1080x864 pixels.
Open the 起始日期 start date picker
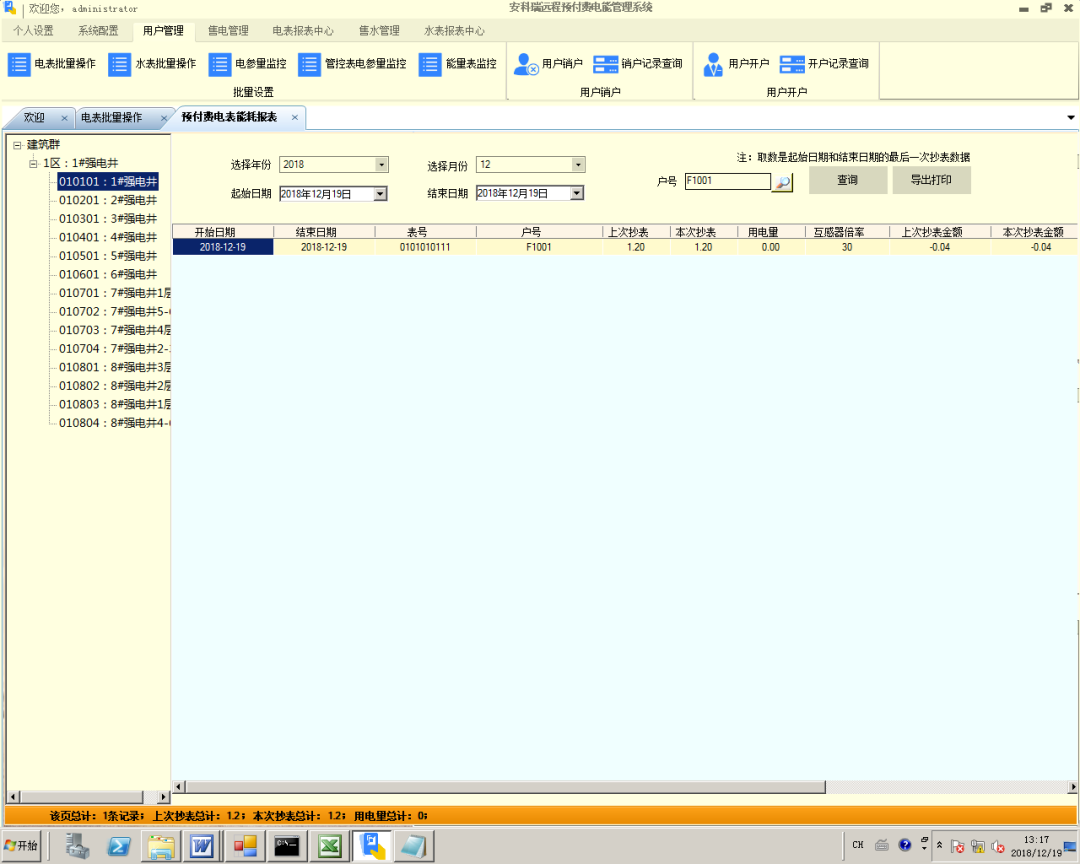378,192
